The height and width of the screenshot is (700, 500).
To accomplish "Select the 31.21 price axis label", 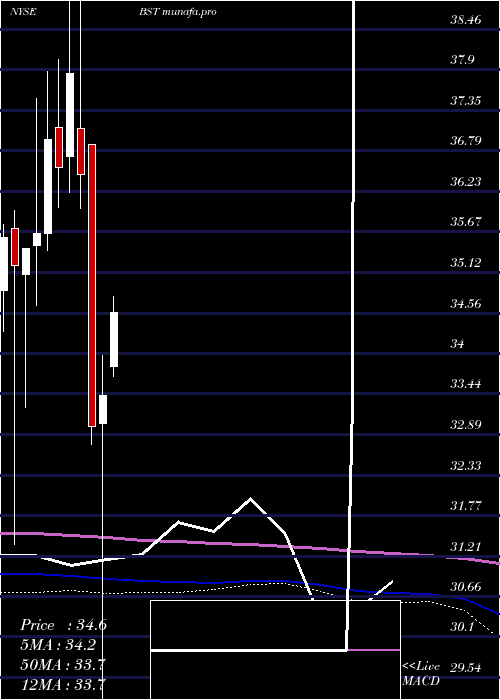I will click(x=466, y=546).
